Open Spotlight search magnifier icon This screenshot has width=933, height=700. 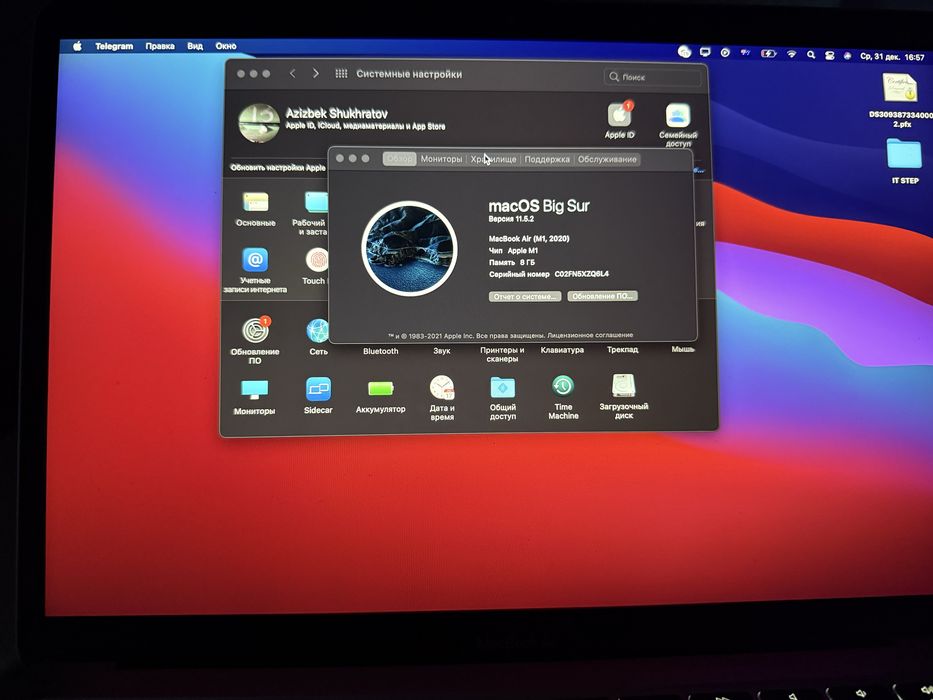pos(810,55)
